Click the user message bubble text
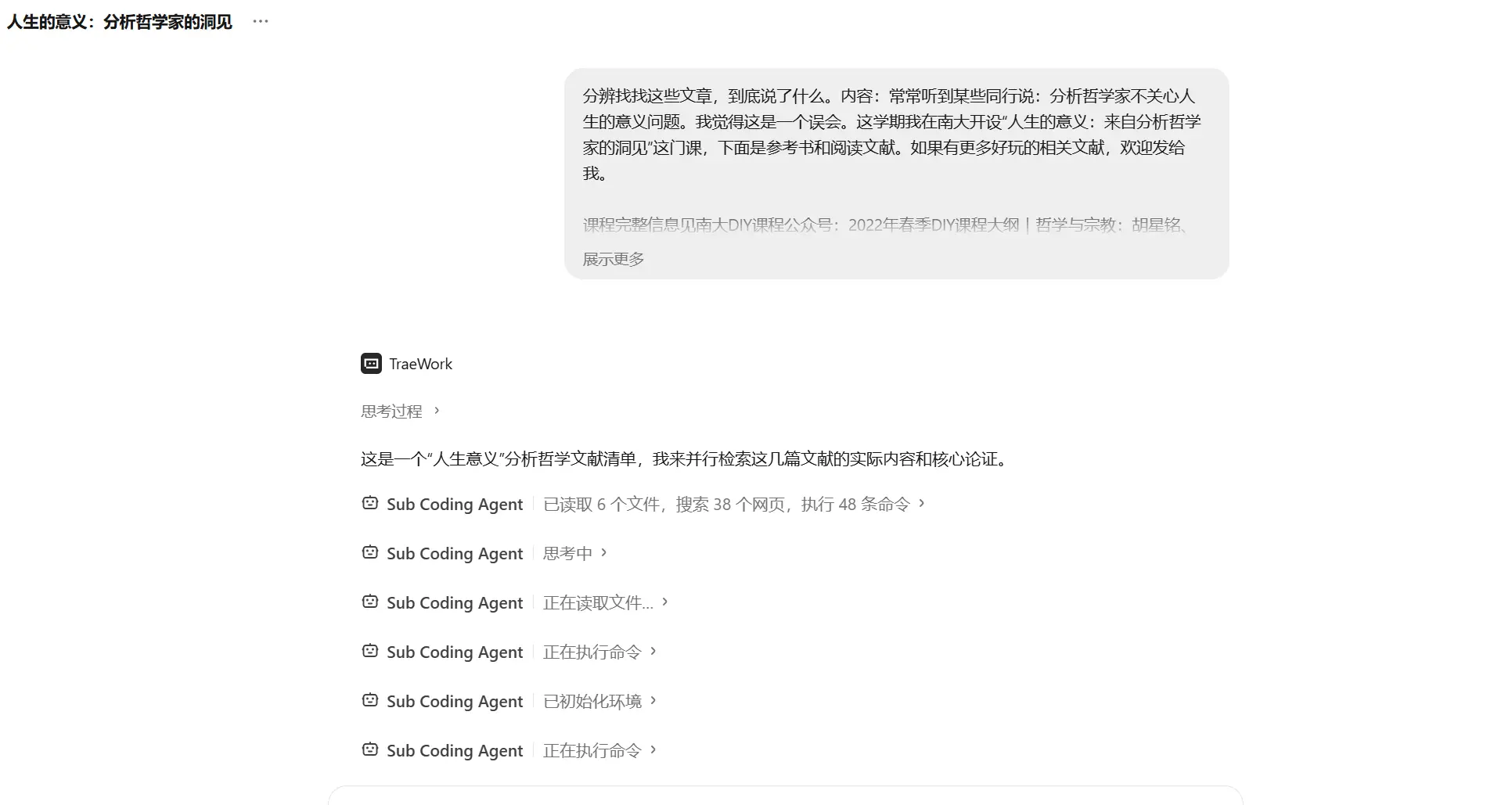This screenshot has width=1512, height=805. [x=892, y=135]
